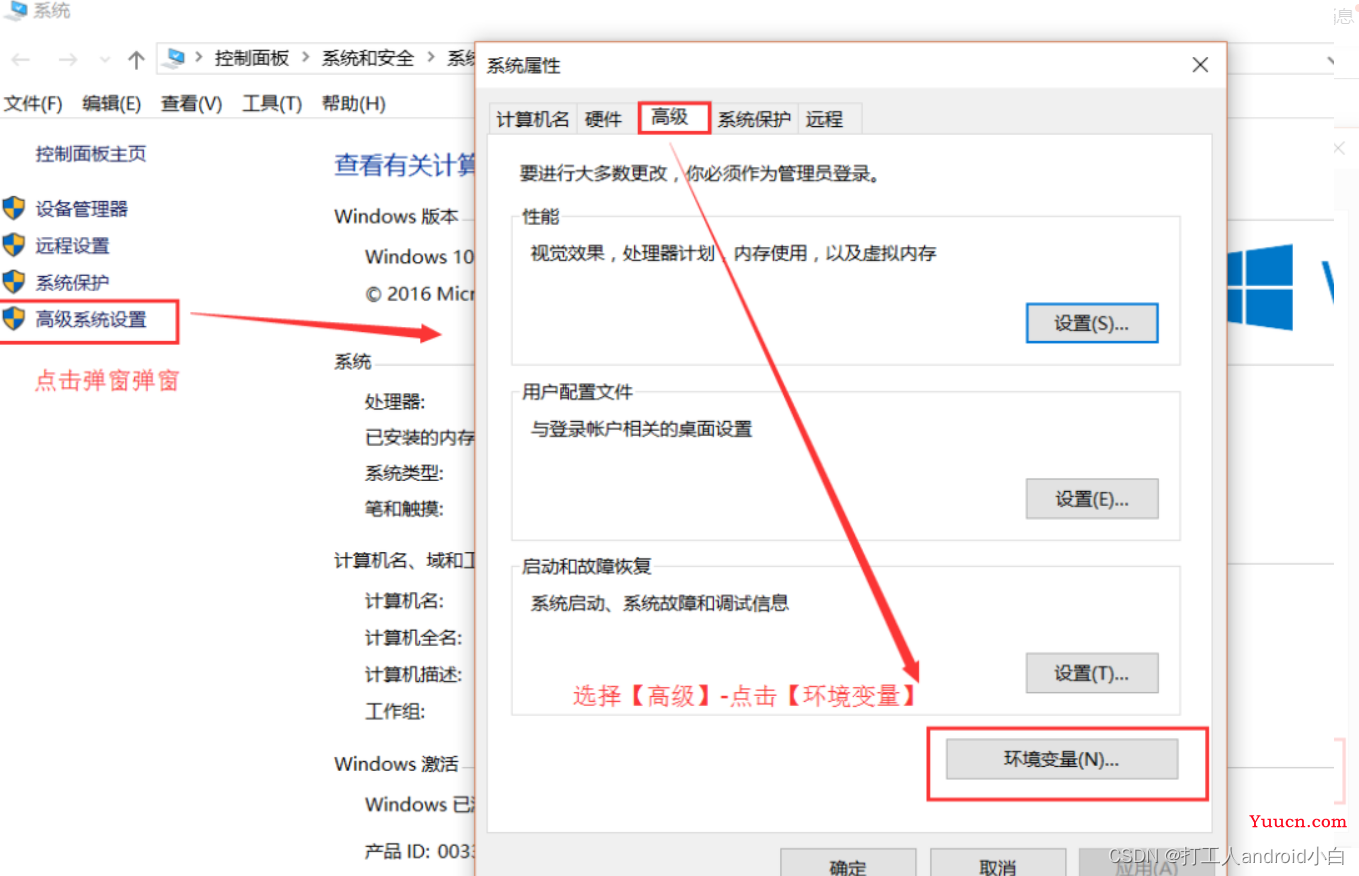Click the System window title icon
Viewport: 1359px width, 876px height.
(15, 11)
